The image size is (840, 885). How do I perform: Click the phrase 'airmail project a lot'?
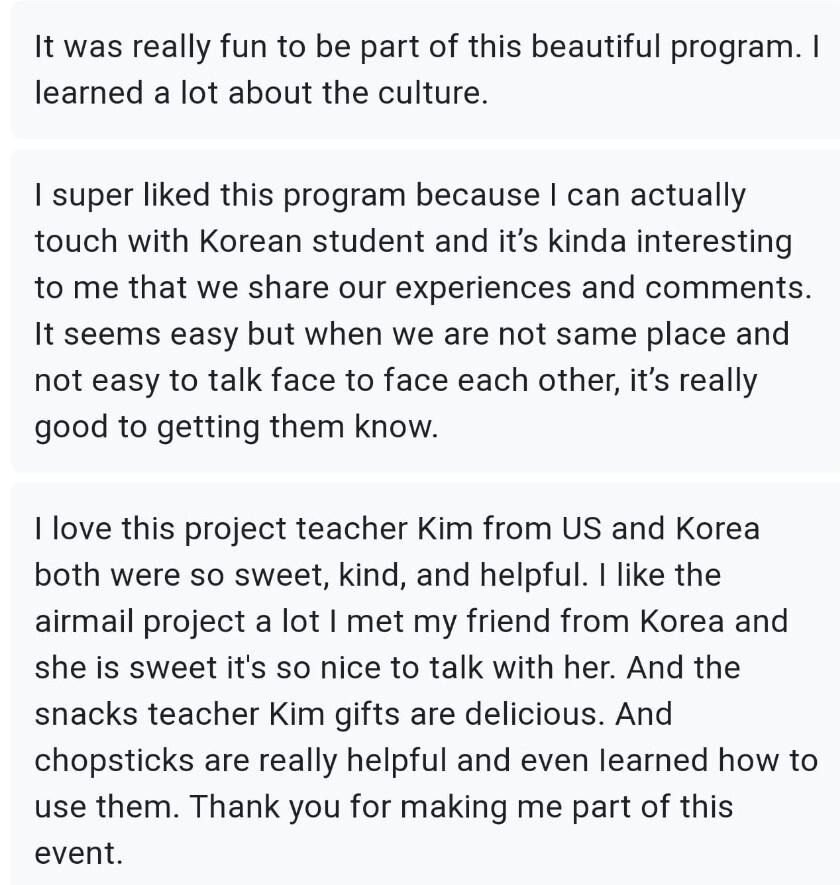[x=170, y=621]
